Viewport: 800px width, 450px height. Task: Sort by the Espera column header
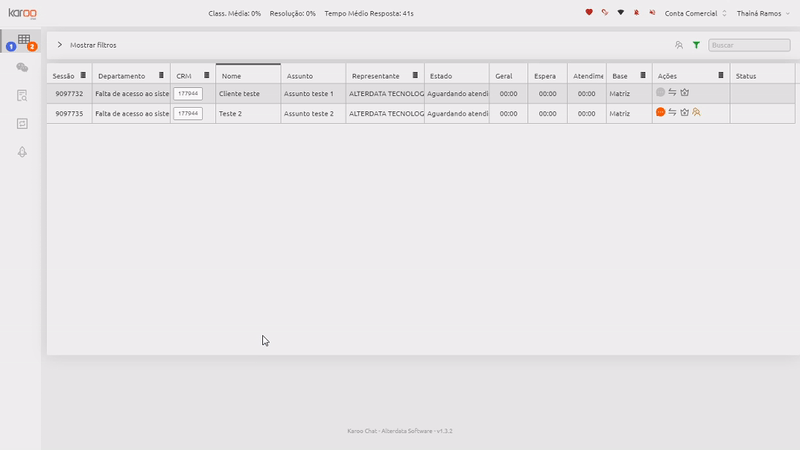[547, 76]
